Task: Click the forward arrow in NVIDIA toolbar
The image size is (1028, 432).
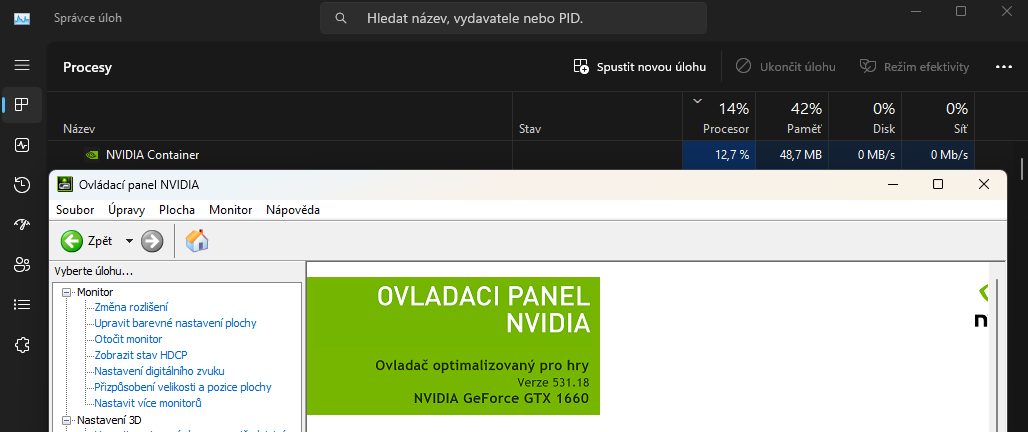Action: tap(152, 241)
